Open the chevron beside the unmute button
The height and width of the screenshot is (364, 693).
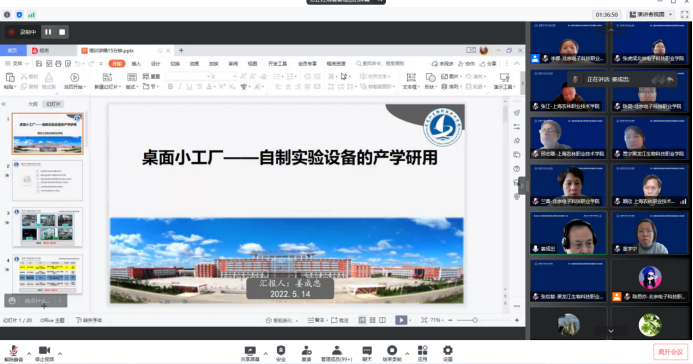[29, 353]
